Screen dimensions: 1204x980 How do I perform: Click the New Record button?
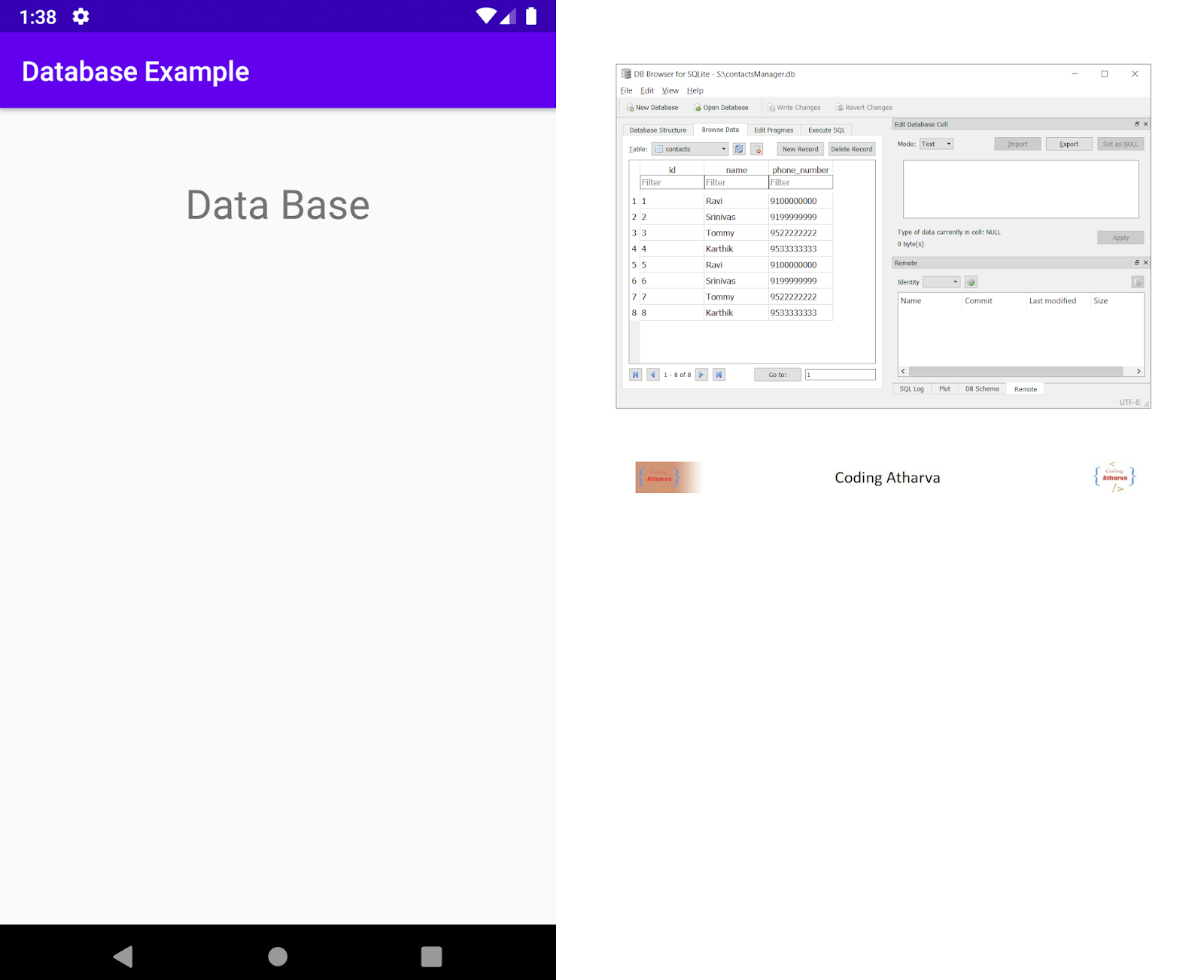(x=799, y=149)
